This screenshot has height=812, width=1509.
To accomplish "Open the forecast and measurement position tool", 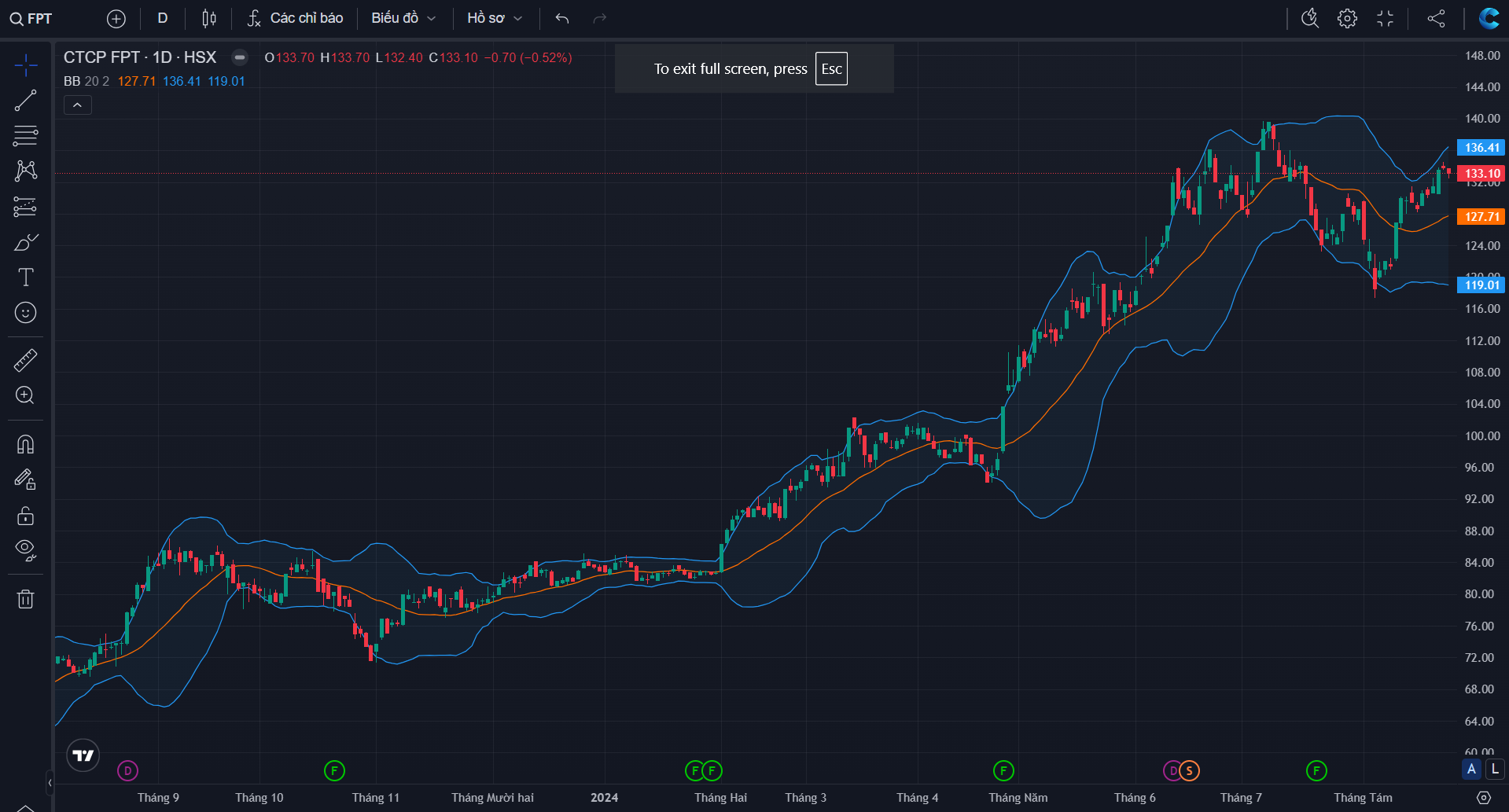I will [x=25, y=207].
